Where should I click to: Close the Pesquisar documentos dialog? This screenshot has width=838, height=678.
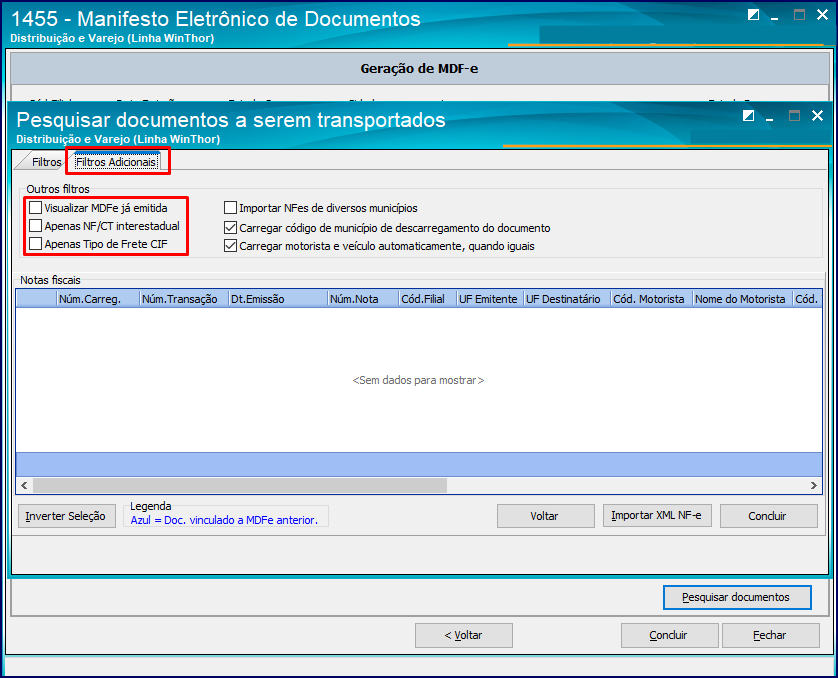pyautogui.click(x=817, y=115)
